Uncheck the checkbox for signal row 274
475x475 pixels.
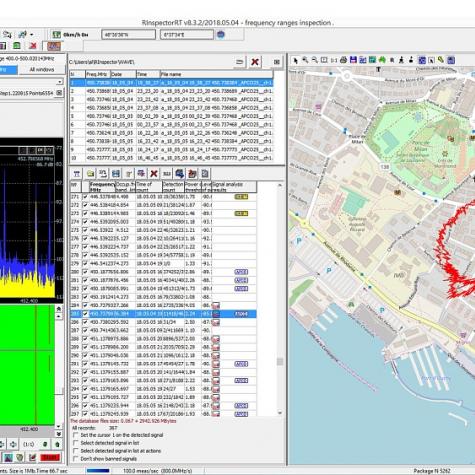(x=85, y=222)
